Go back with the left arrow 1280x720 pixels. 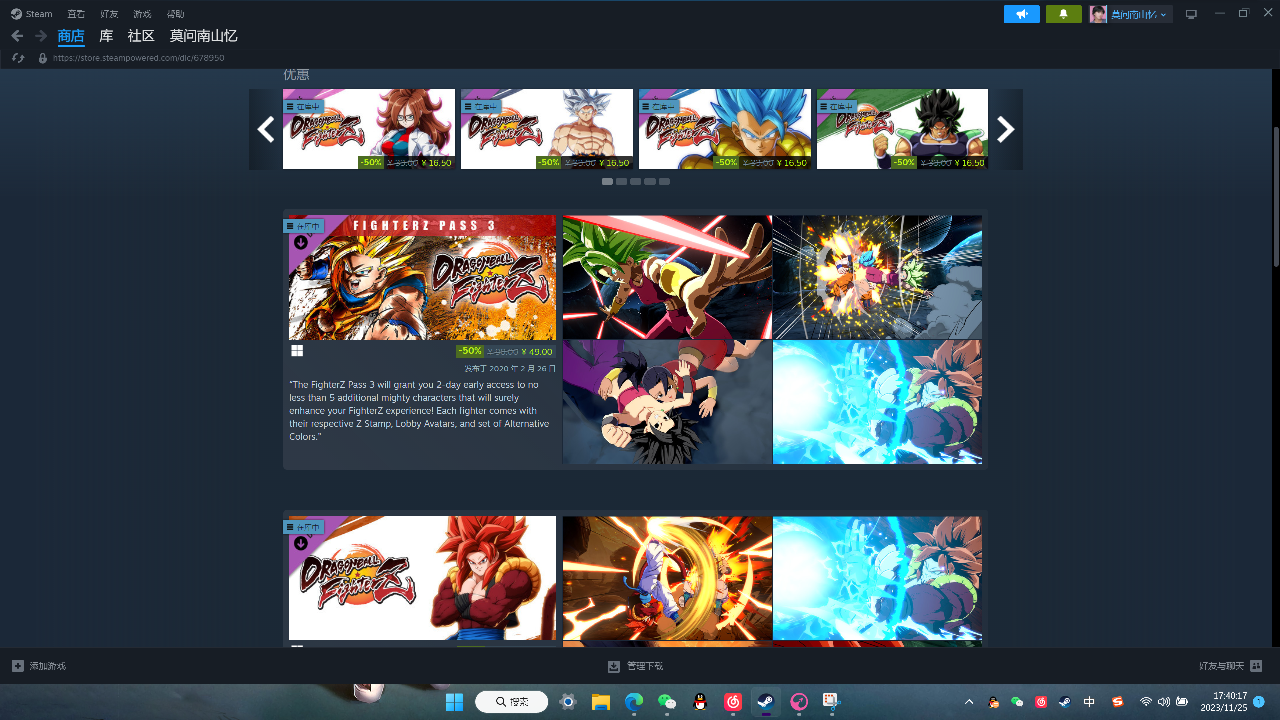click(x=17, y=36)
